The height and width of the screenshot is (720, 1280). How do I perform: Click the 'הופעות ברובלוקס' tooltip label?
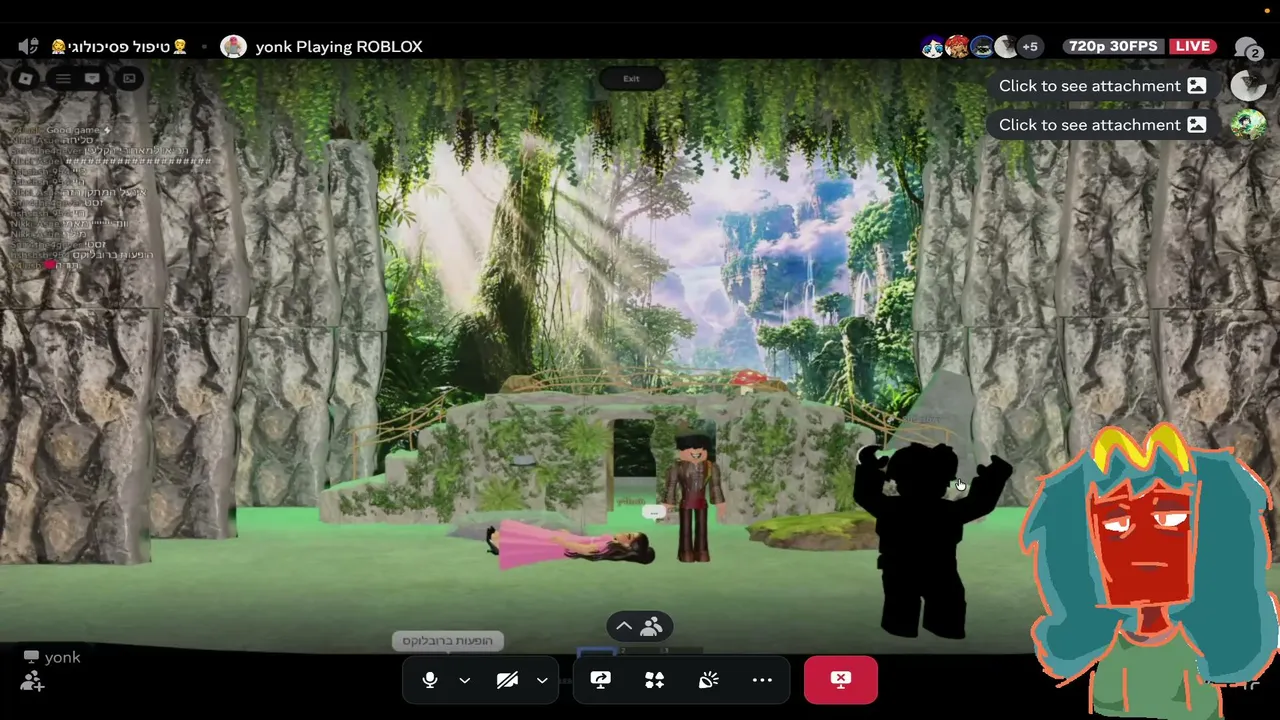(448, 640)
